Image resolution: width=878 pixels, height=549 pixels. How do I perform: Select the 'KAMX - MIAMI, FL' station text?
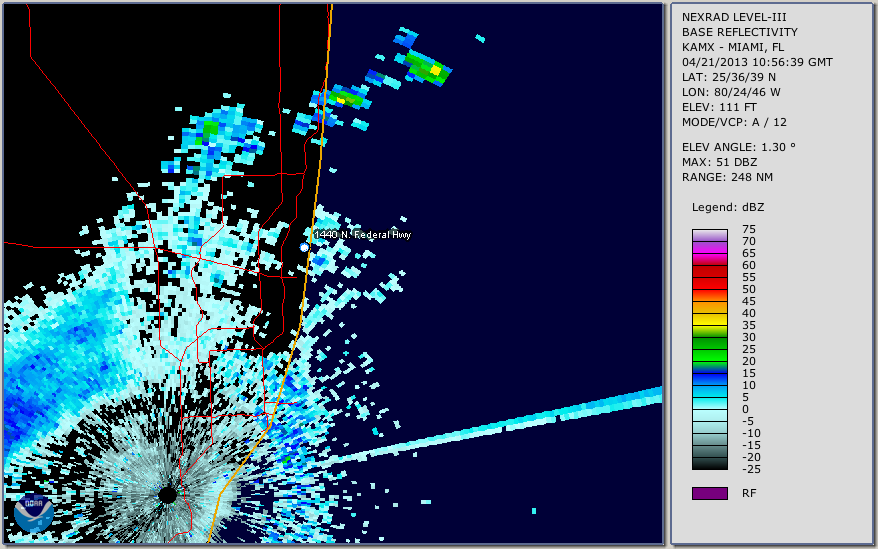click(733, 48)
